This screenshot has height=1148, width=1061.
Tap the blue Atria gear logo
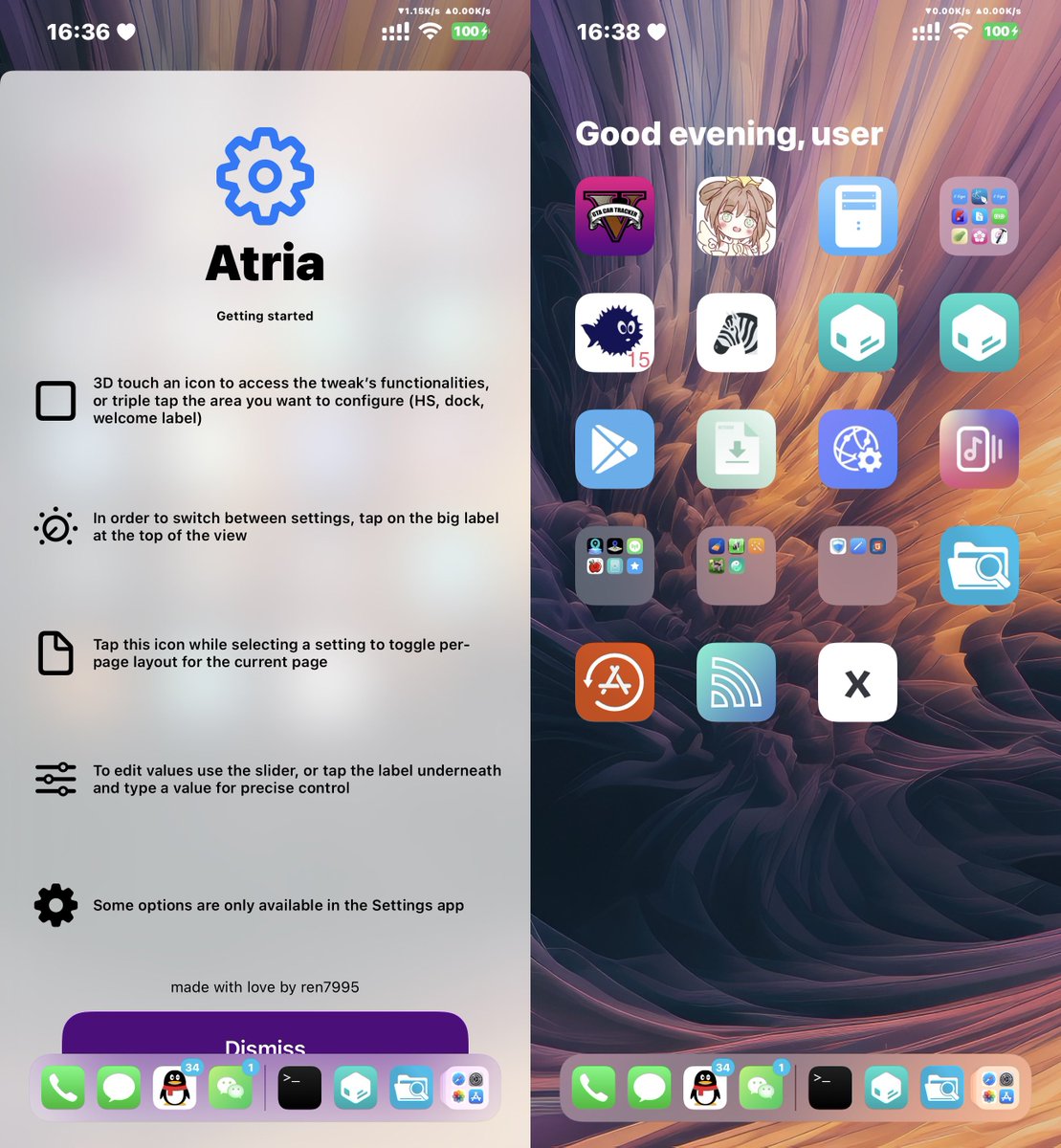265,177
